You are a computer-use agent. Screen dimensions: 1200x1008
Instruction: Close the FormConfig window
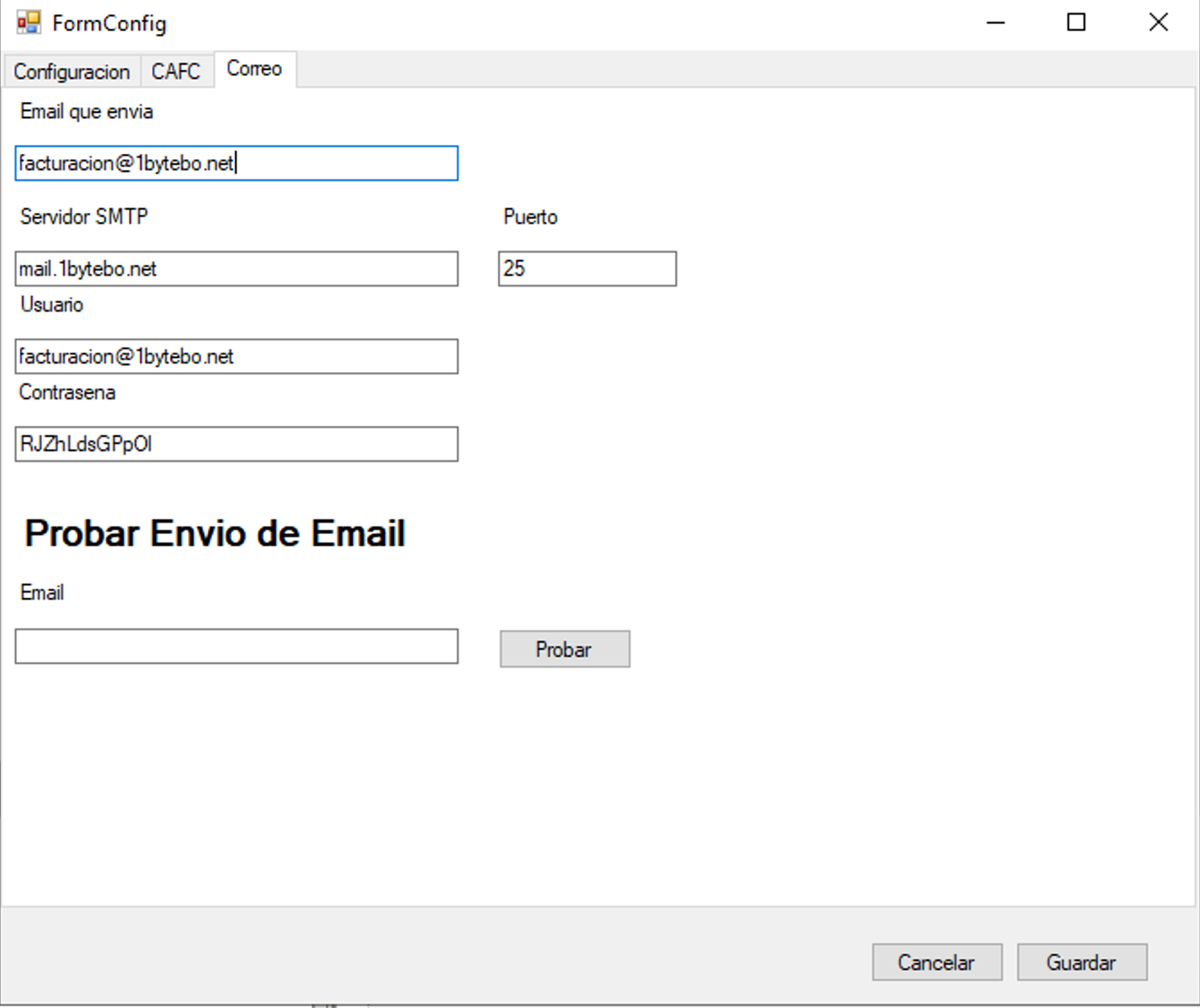point(1158,22)
